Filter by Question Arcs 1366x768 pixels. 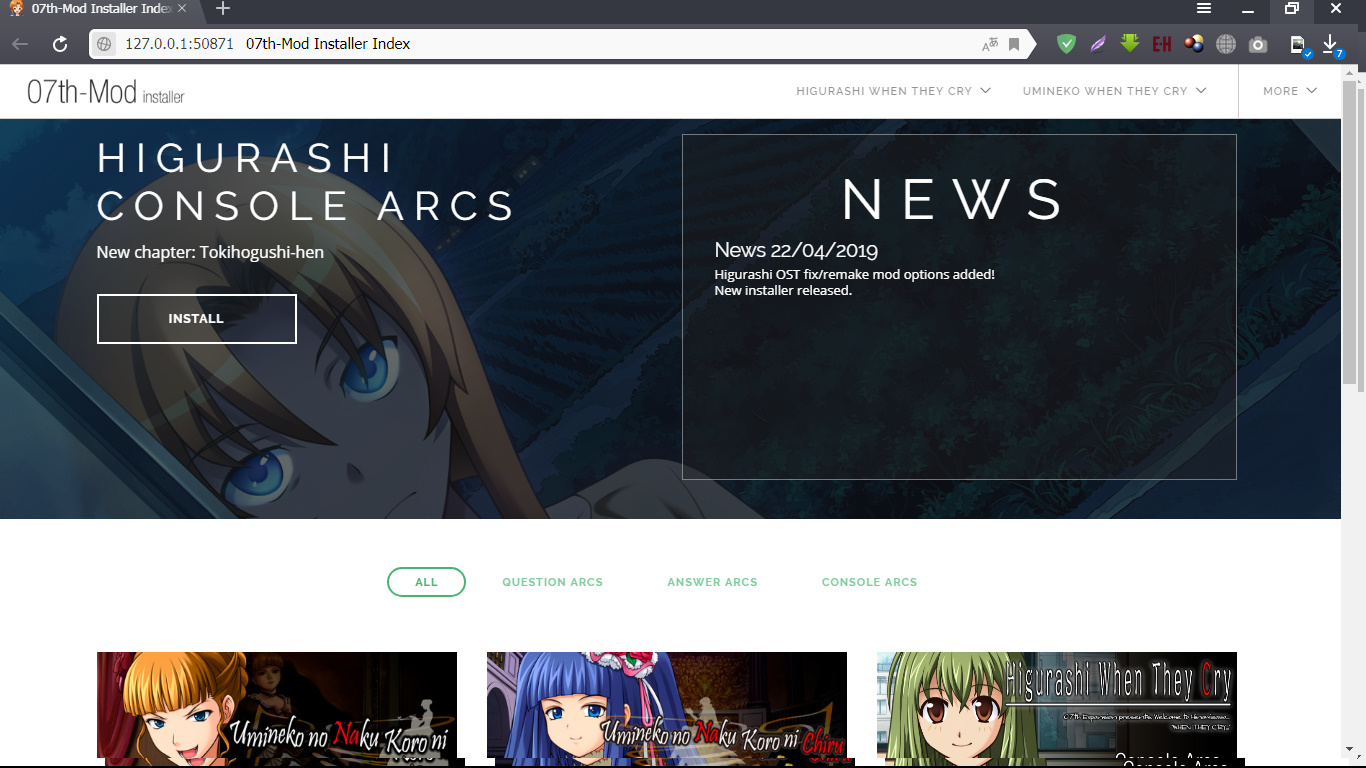click(x=552, y=582)
